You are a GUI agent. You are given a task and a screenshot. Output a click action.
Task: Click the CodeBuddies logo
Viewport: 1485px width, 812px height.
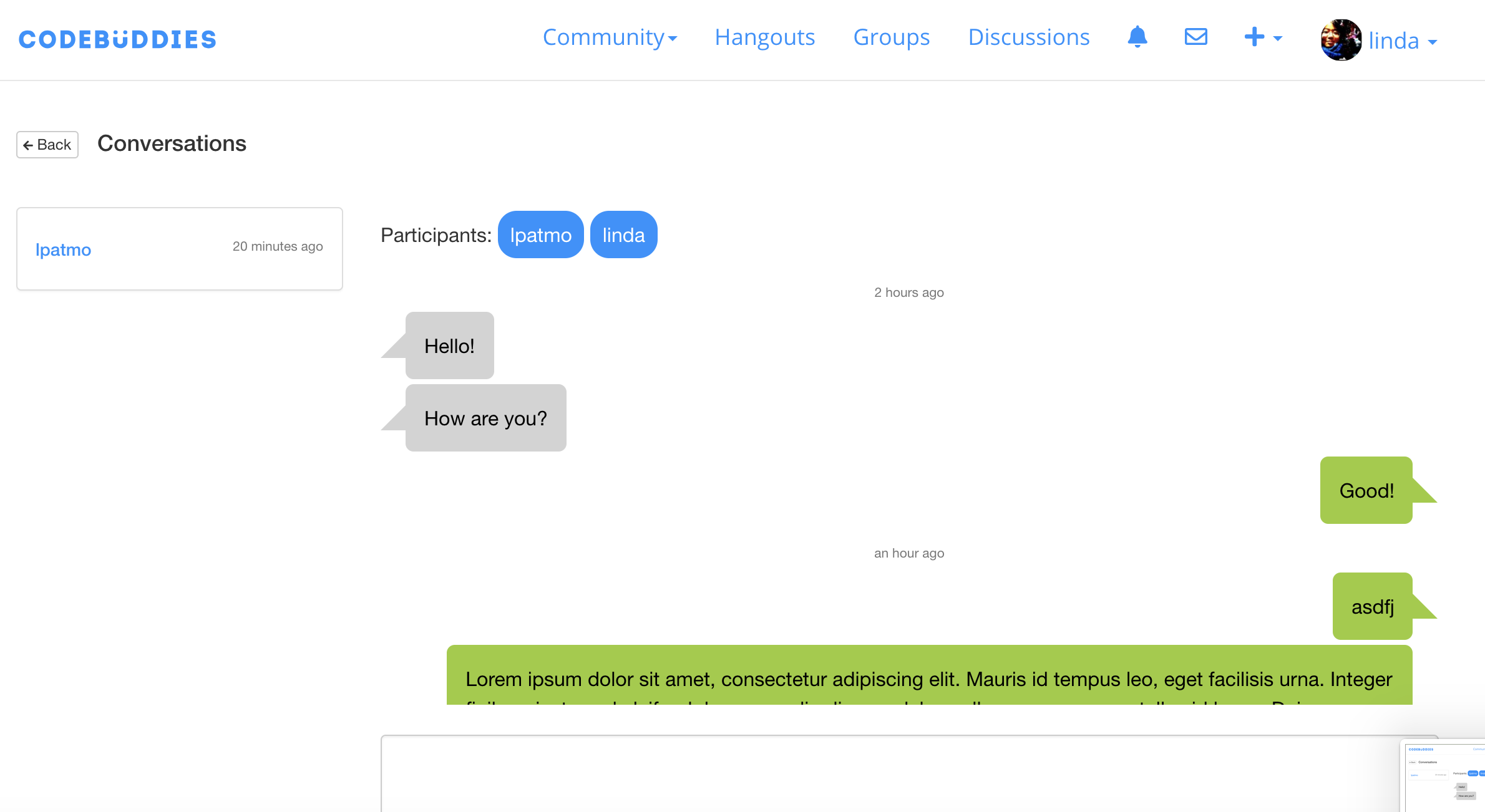pyautogui.click(x=117, y=40)
